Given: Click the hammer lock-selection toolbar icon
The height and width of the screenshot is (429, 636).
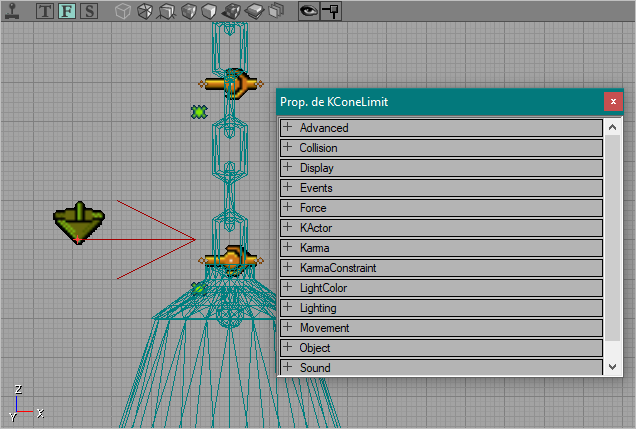Looking at the screenshot, I should 331,11.
